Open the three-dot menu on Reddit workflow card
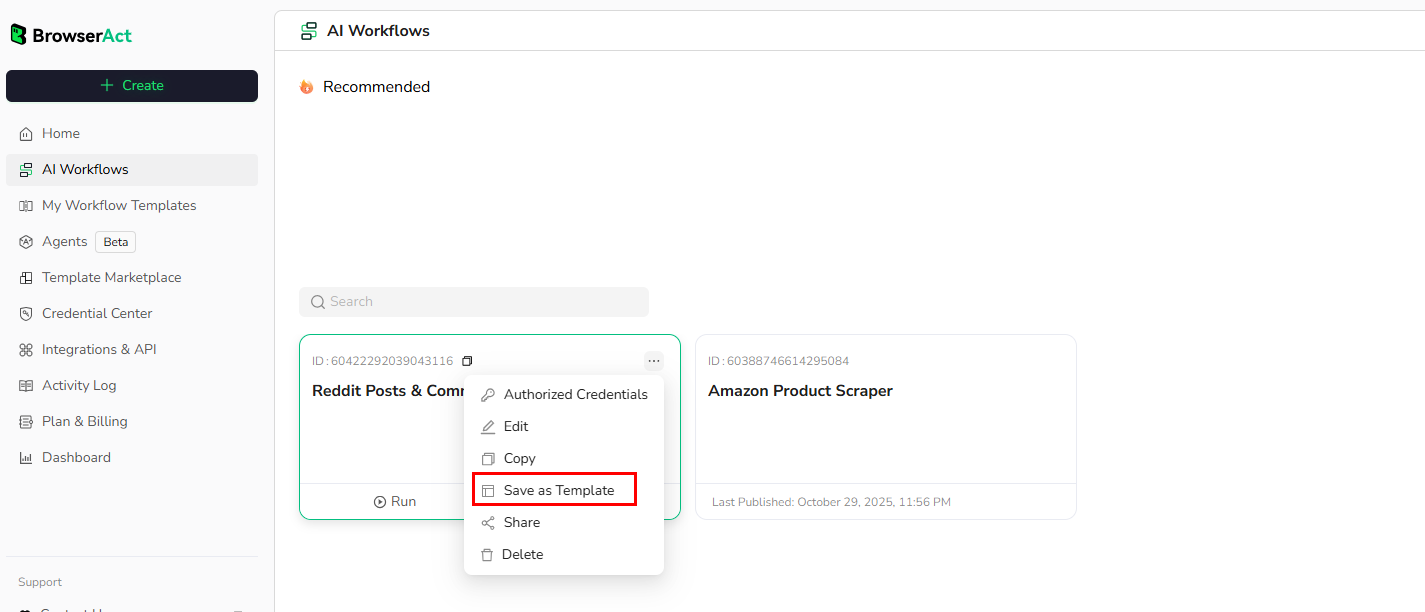1425x612 pixels. click(x=654, y=361)
